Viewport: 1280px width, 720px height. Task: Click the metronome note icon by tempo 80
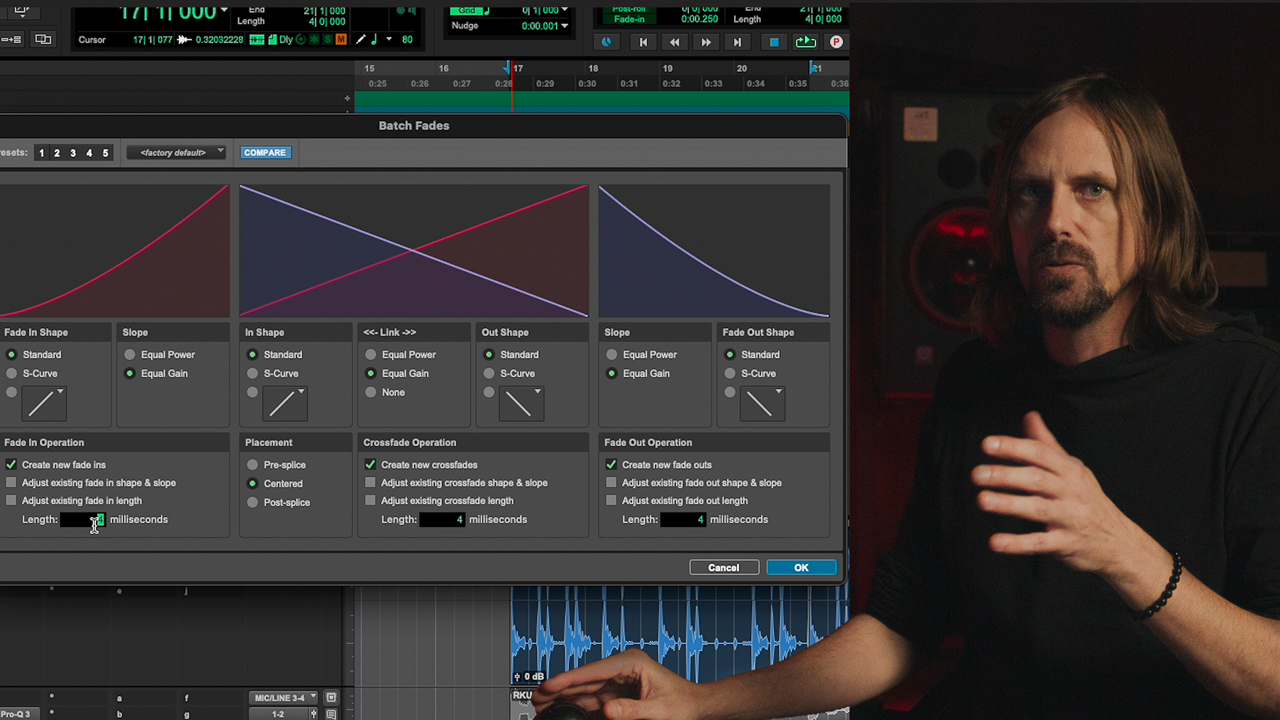click(374, 40)
